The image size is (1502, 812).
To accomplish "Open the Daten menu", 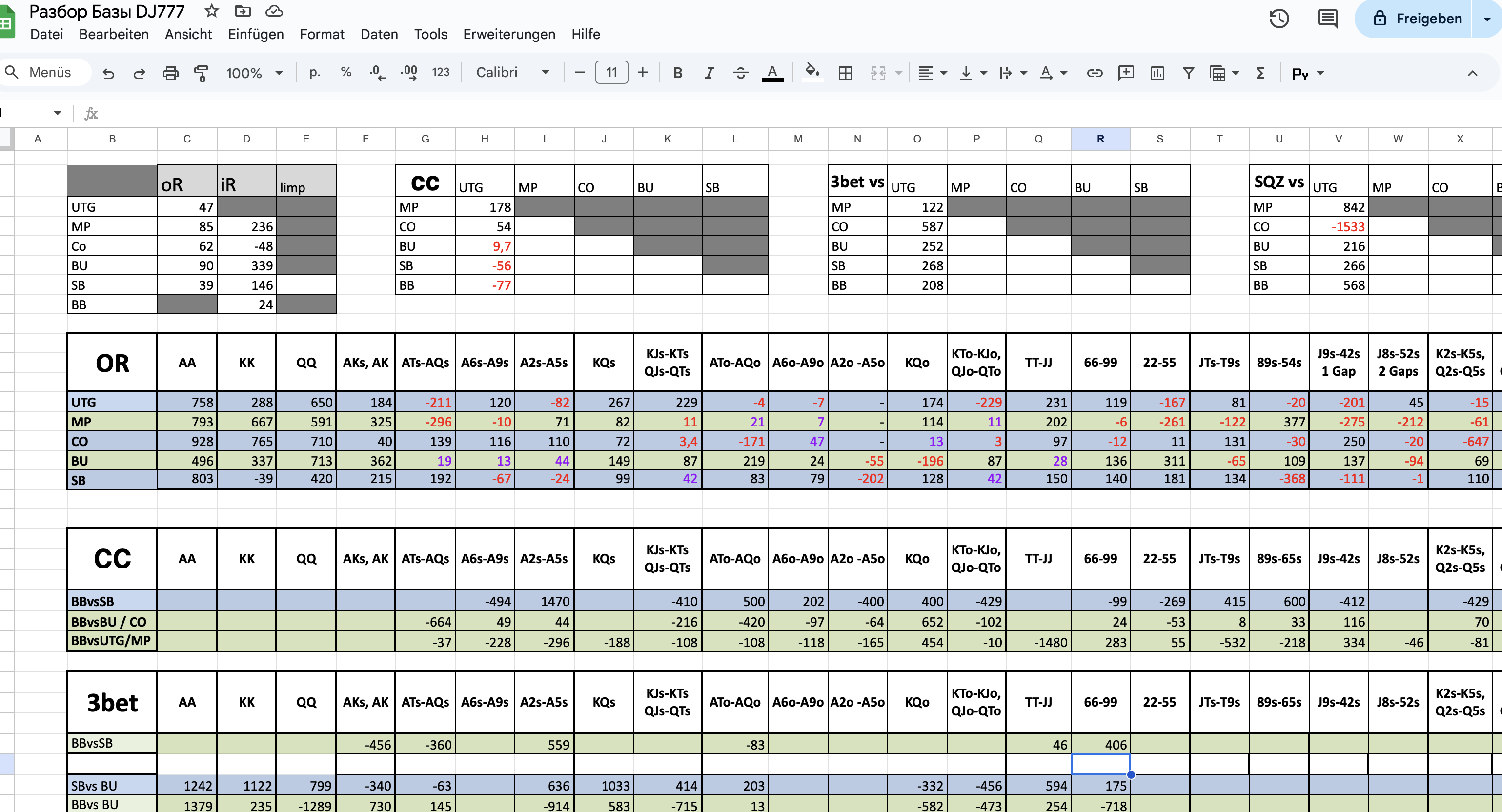I will (379, 34).
